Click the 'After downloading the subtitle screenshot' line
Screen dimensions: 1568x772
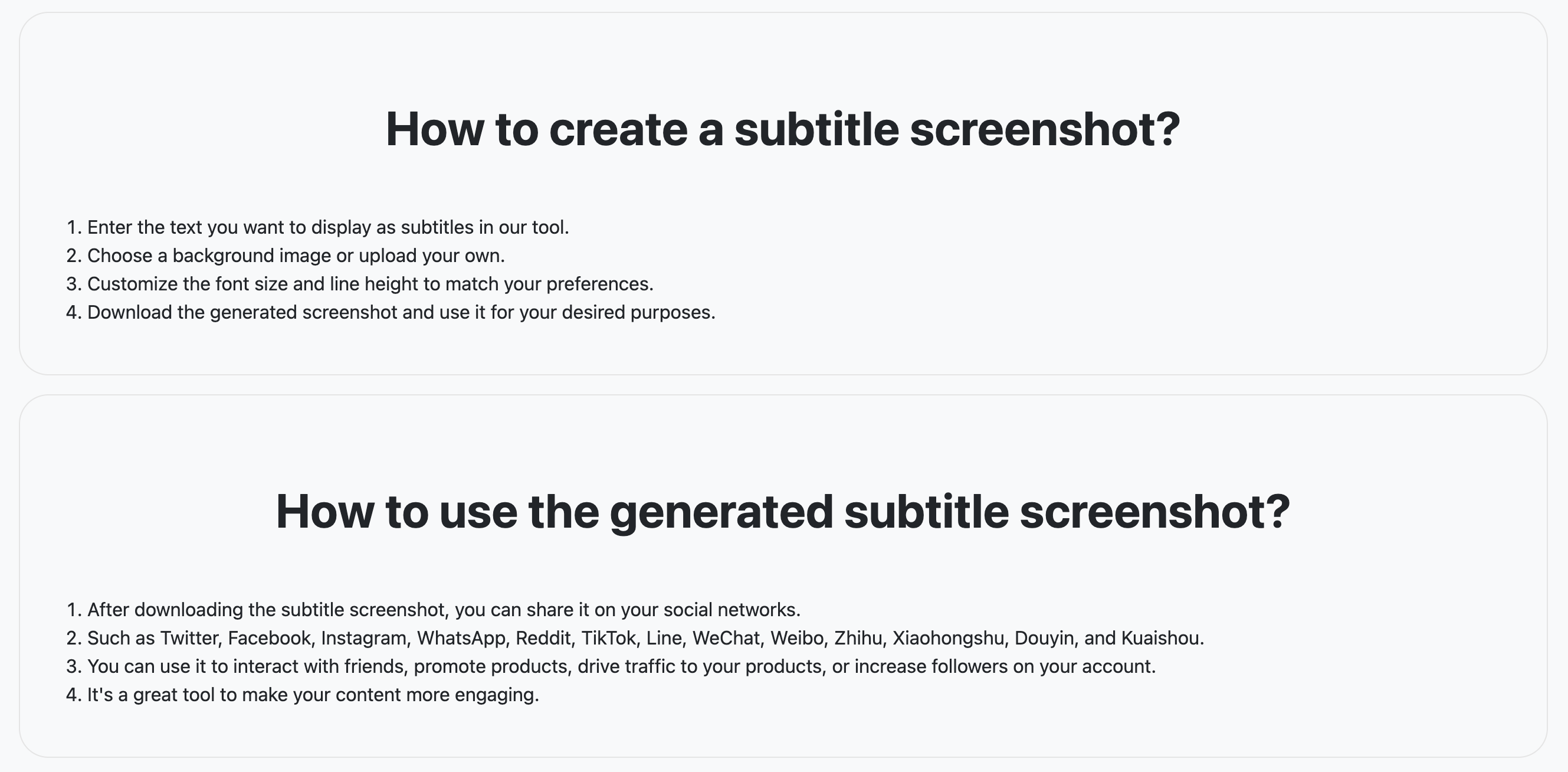[x=444, y=610]
